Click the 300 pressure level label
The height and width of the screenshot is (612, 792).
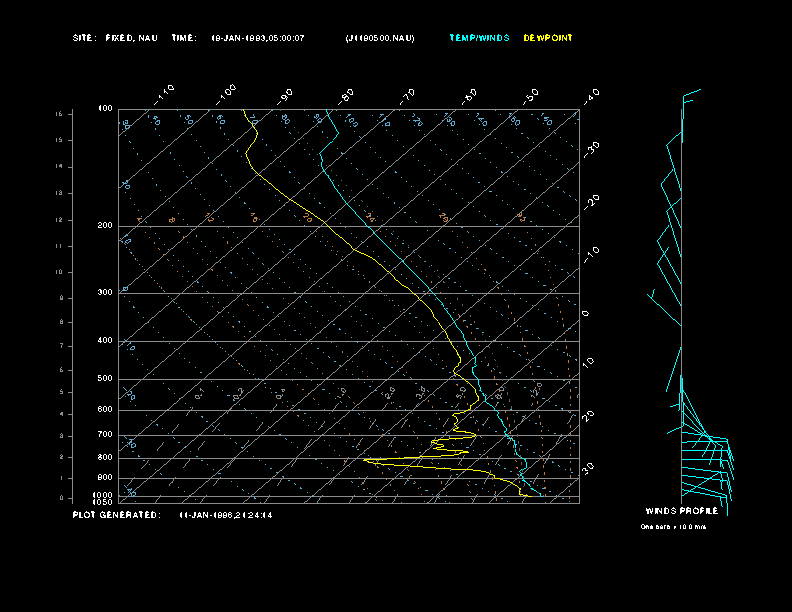[105, 292]
